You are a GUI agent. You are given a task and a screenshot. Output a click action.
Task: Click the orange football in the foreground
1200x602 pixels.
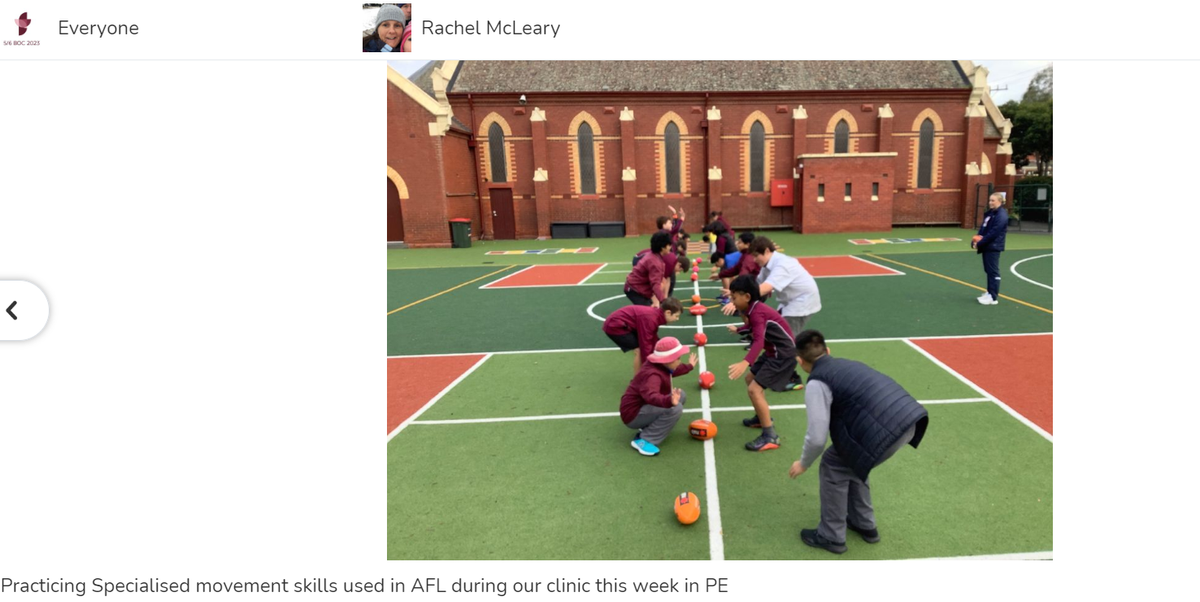(x=686, y=508)
